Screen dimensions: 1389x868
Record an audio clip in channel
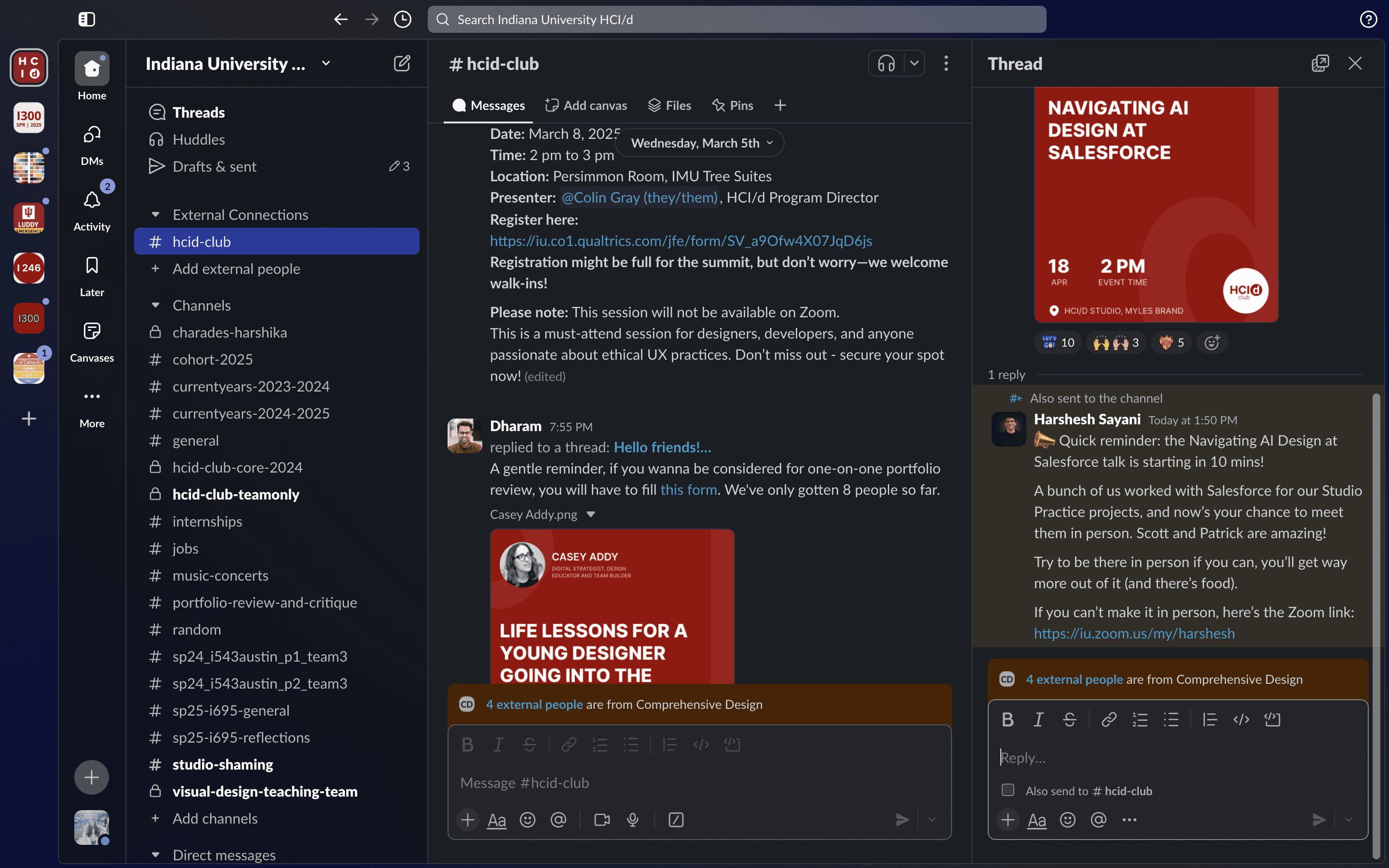pyautogui.click(x=632, y=820)
